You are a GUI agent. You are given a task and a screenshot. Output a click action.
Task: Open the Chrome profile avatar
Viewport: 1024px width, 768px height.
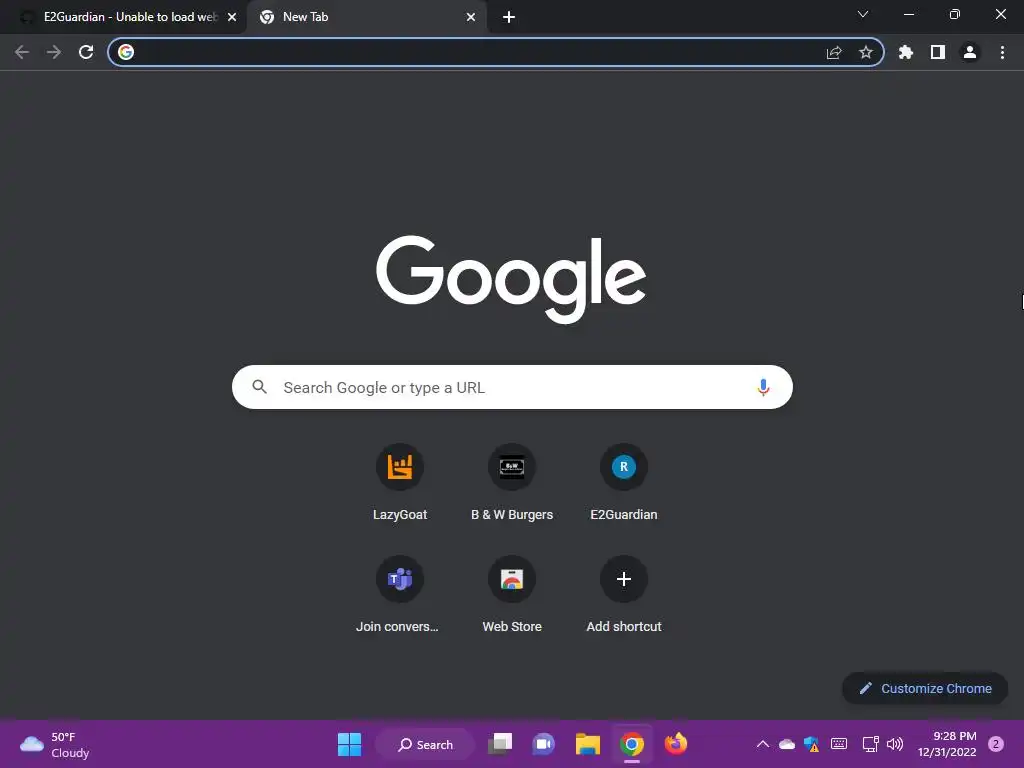tap(970, 52)
